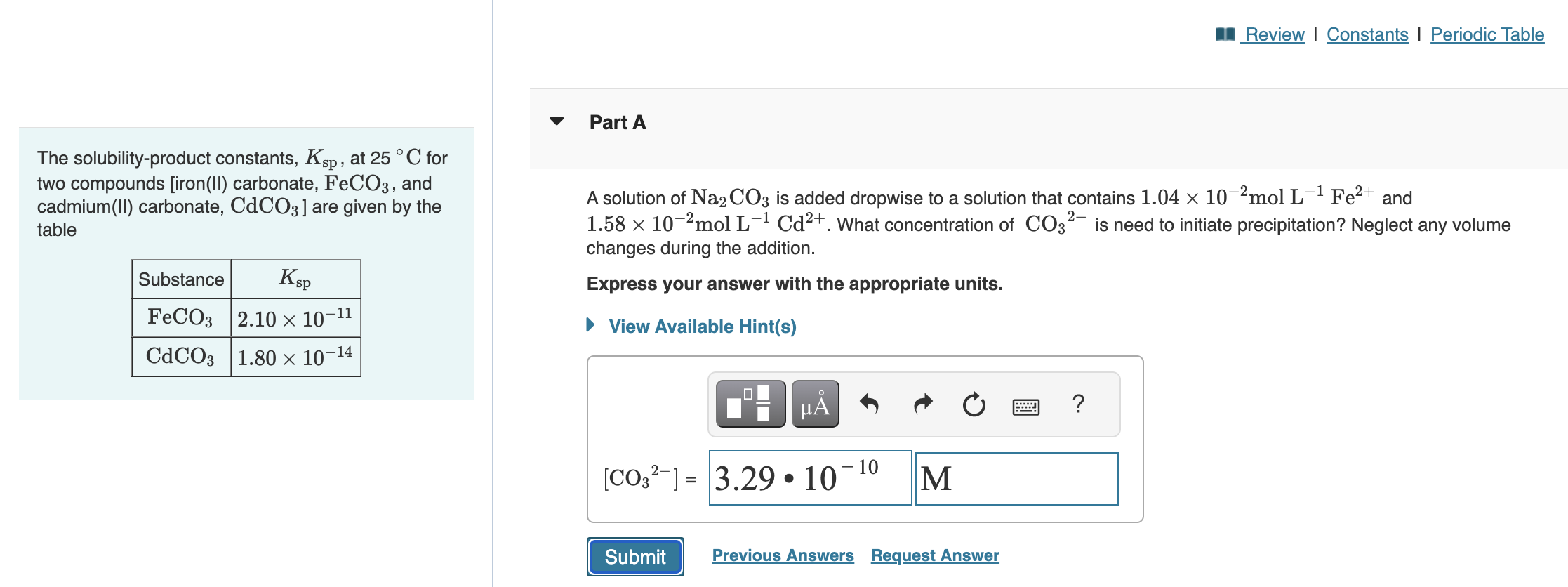Open the Review page link
This screenshot has height=587, width=1568.
pyautogui.click(x=1273, y=34)
